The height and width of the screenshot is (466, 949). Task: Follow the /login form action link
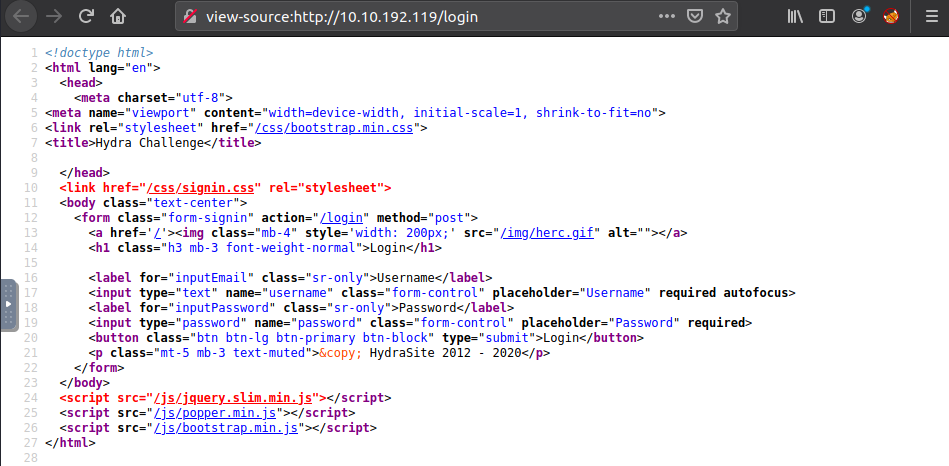(x=341, y=217)
